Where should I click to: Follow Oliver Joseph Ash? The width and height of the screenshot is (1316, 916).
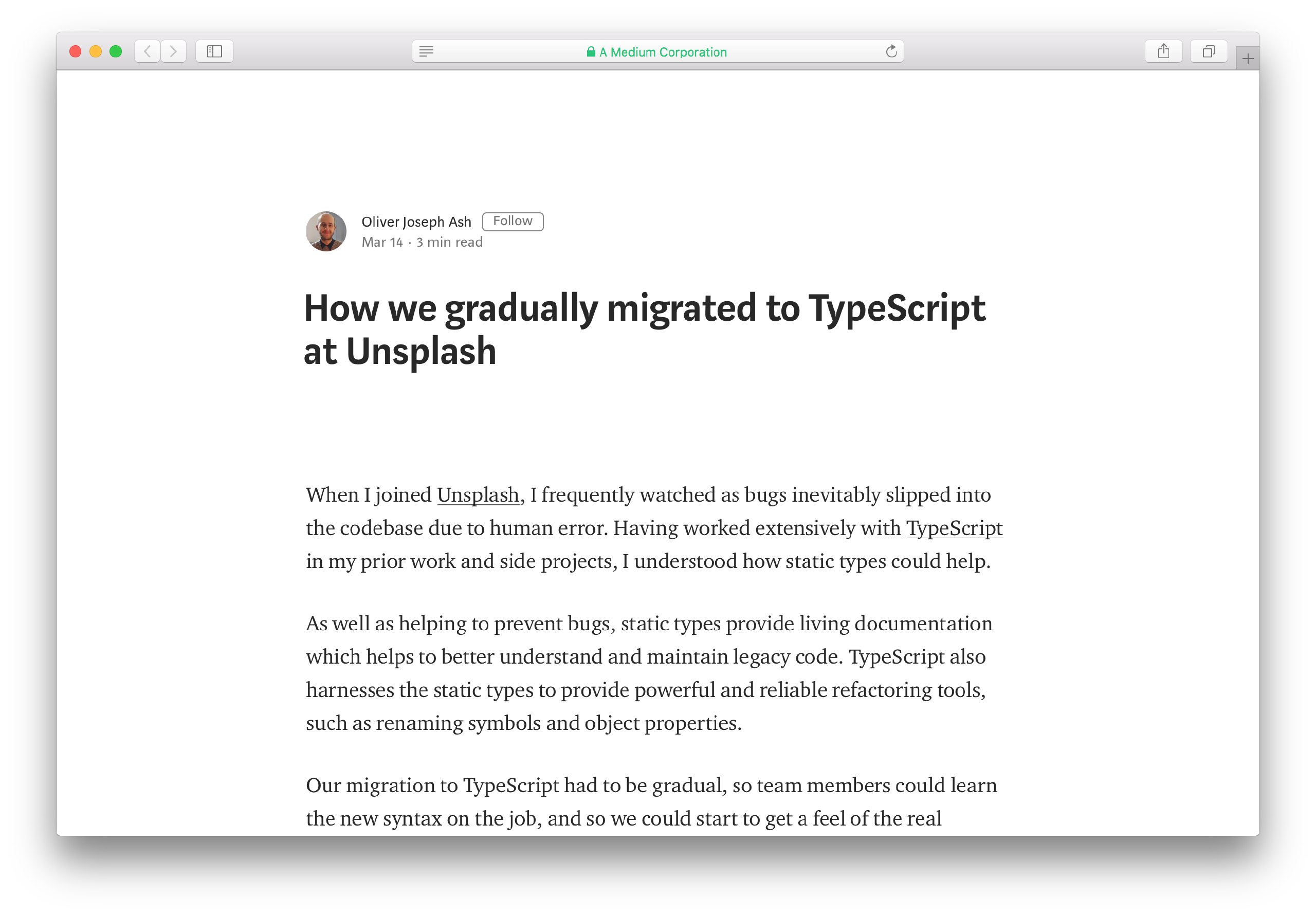pos(513,221)
